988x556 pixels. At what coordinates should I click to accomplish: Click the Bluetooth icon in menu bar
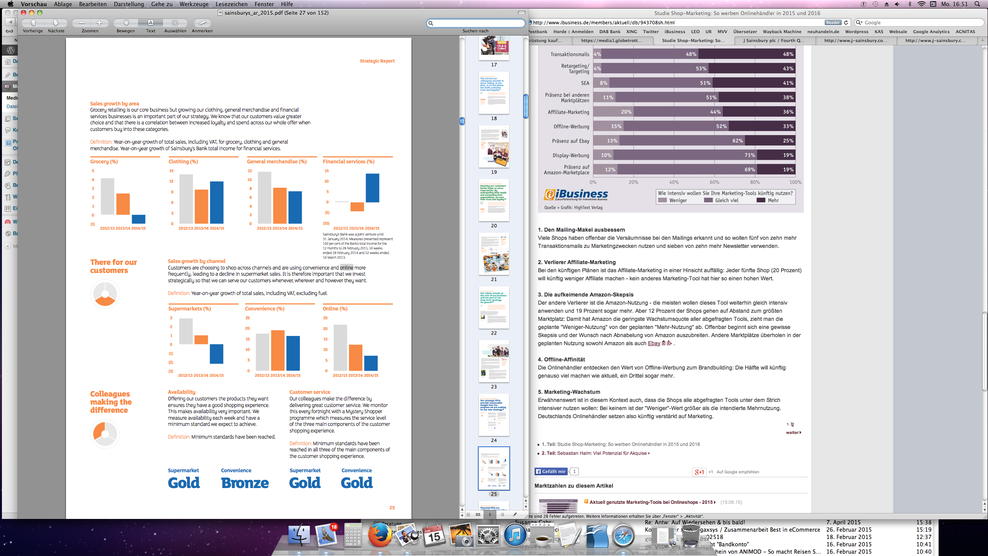click(910, 4)
